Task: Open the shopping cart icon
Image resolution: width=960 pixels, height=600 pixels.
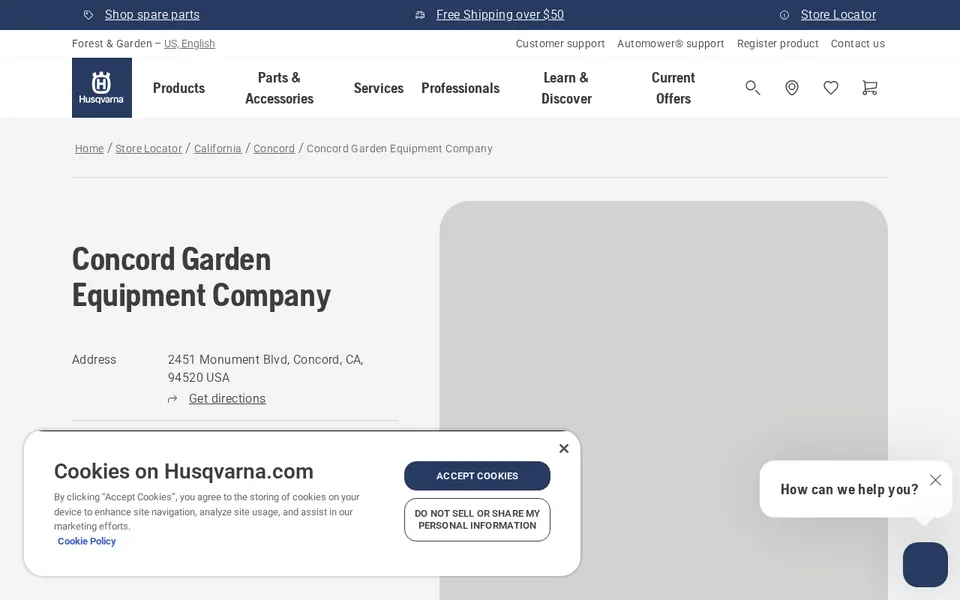Action: [869, 88]
